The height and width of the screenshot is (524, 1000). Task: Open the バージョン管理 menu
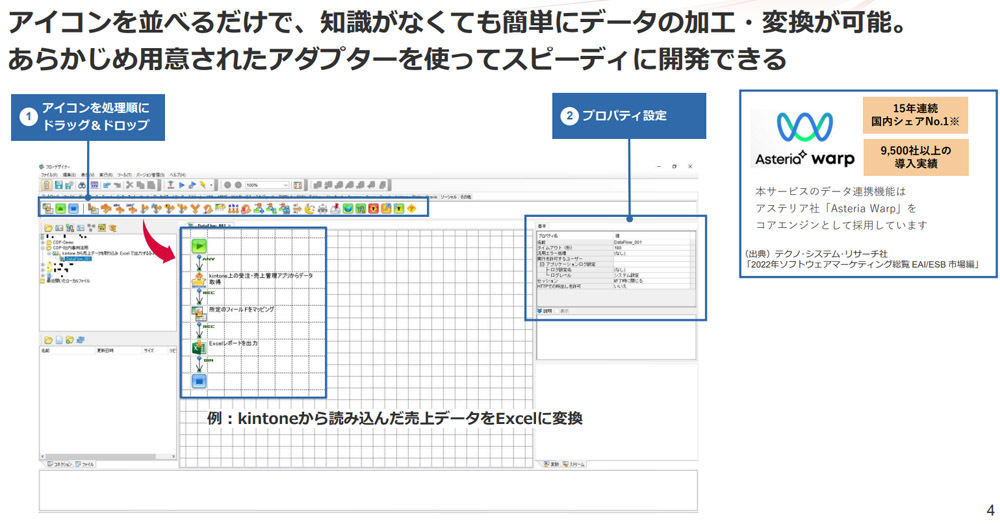(151, 174)
